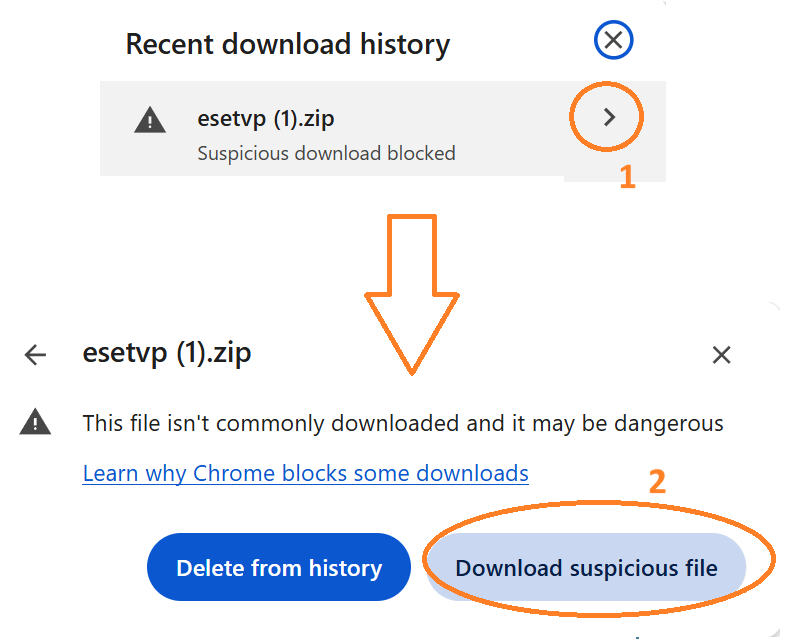Click esetvp (1).zip title in details panel
This screenshot has width=805, height=639.
(167, 354)
